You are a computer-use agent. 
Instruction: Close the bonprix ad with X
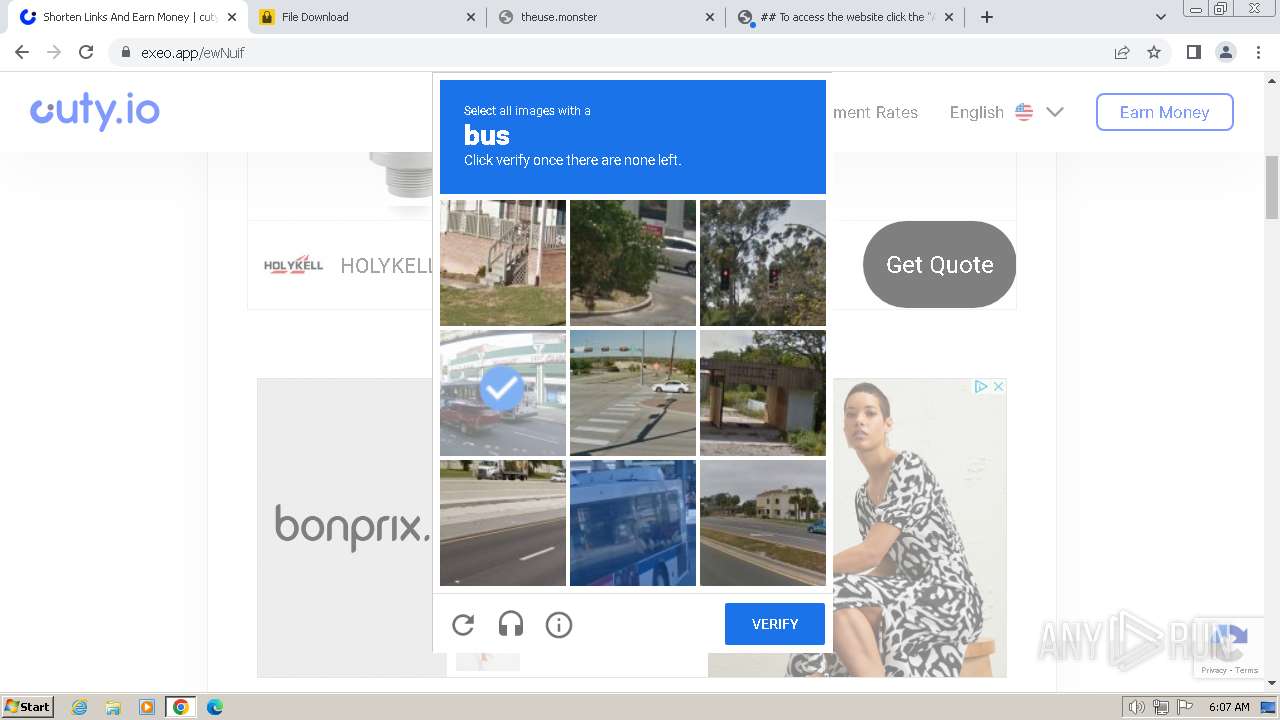[998, 386]
